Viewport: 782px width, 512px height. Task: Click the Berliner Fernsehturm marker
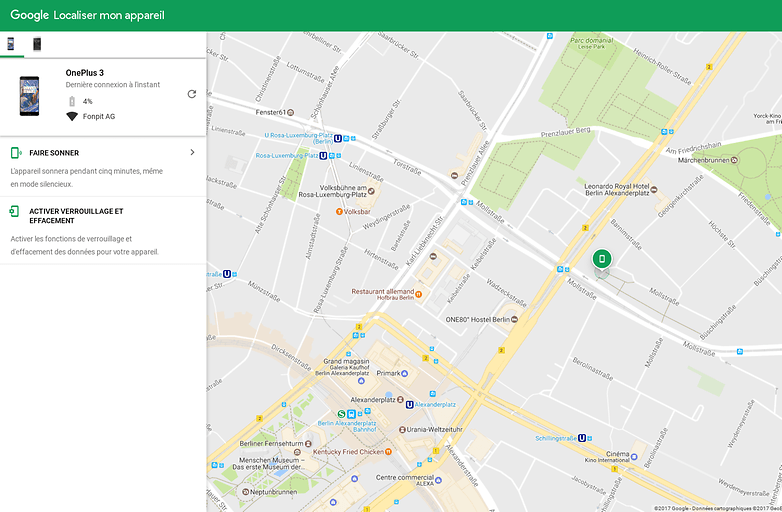pos(308,443)
